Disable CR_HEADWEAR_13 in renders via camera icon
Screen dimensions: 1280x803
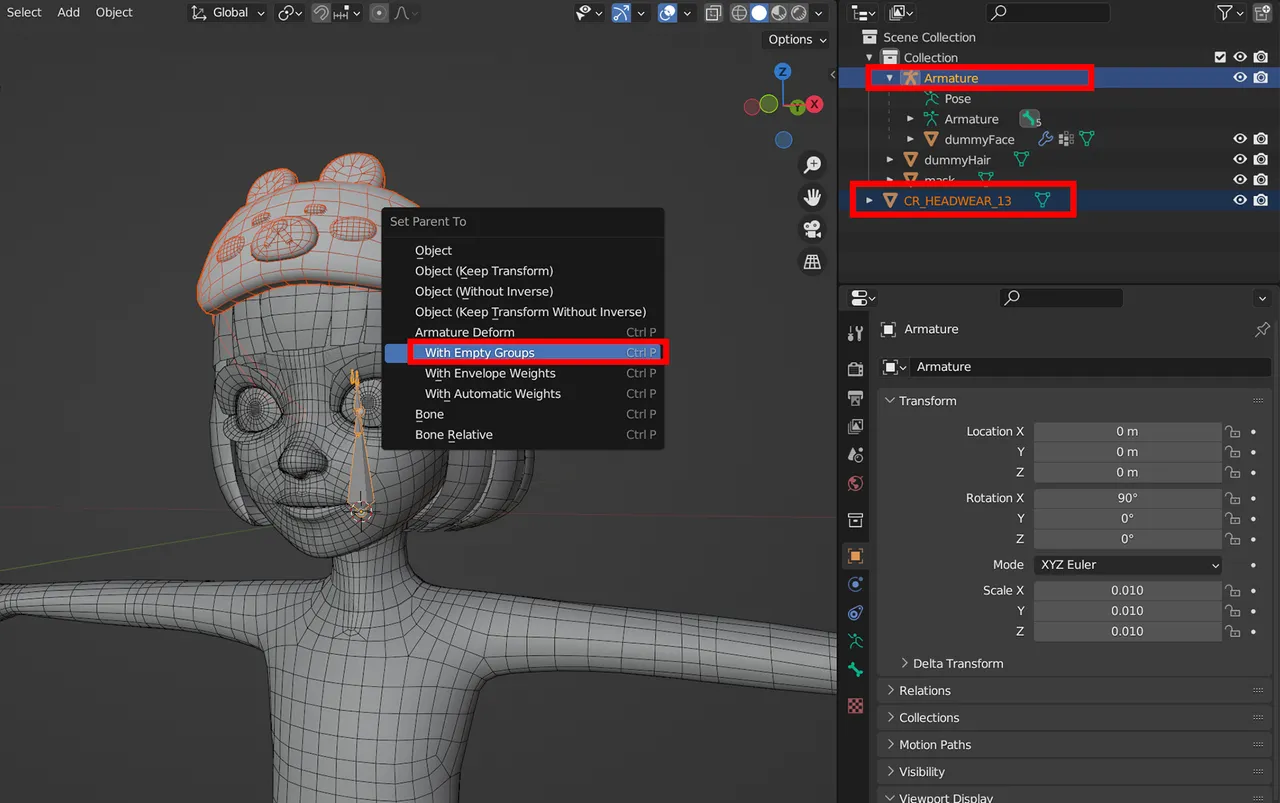1262,200
